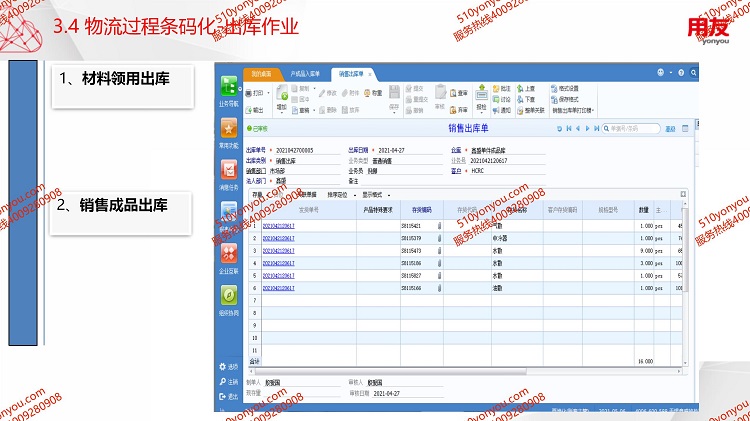Switch to the 我的桌面 tab

coord(261,74)
